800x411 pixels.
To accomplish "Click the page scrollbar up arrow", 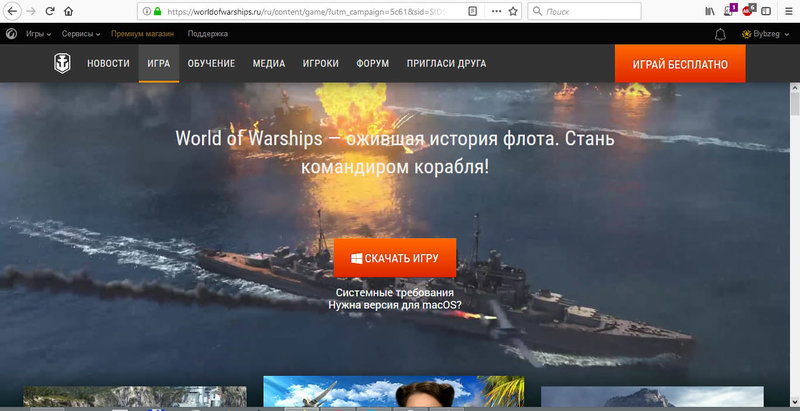I will tap(795, 88).
